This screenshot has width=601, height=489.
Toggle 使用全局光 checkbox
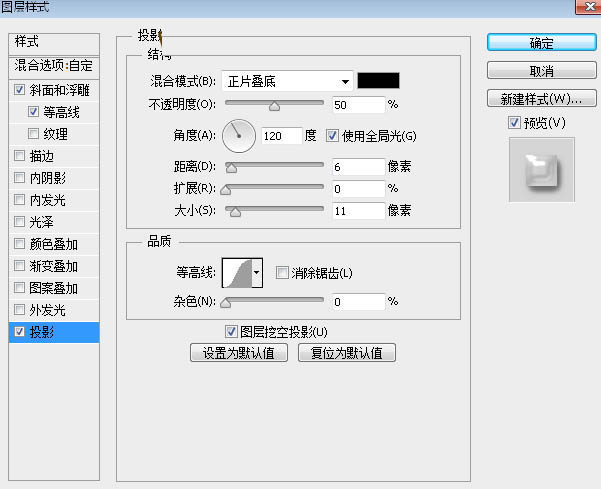pyautogui.click(x=332, y=136)
